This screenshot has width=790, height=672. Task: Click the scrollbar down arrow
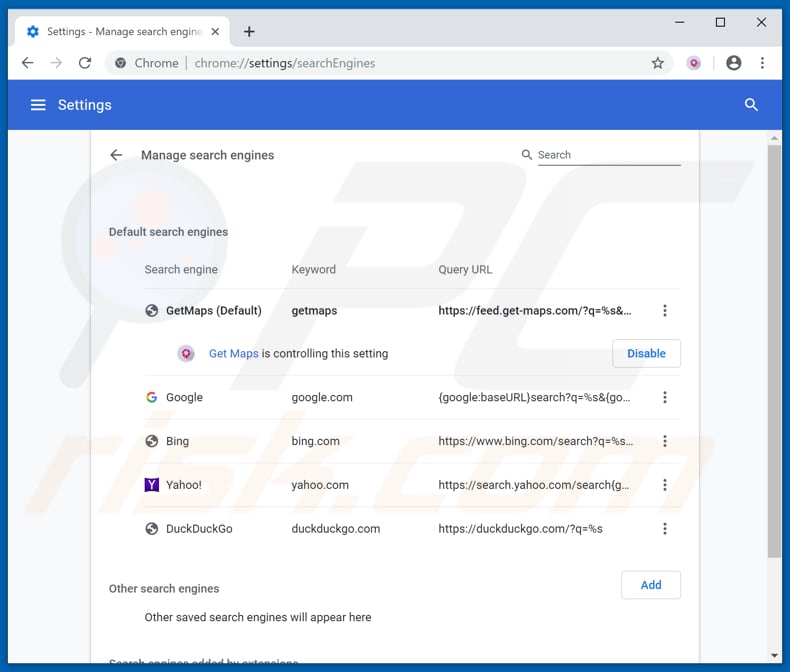pyautogui.click(x=774, y=655)
